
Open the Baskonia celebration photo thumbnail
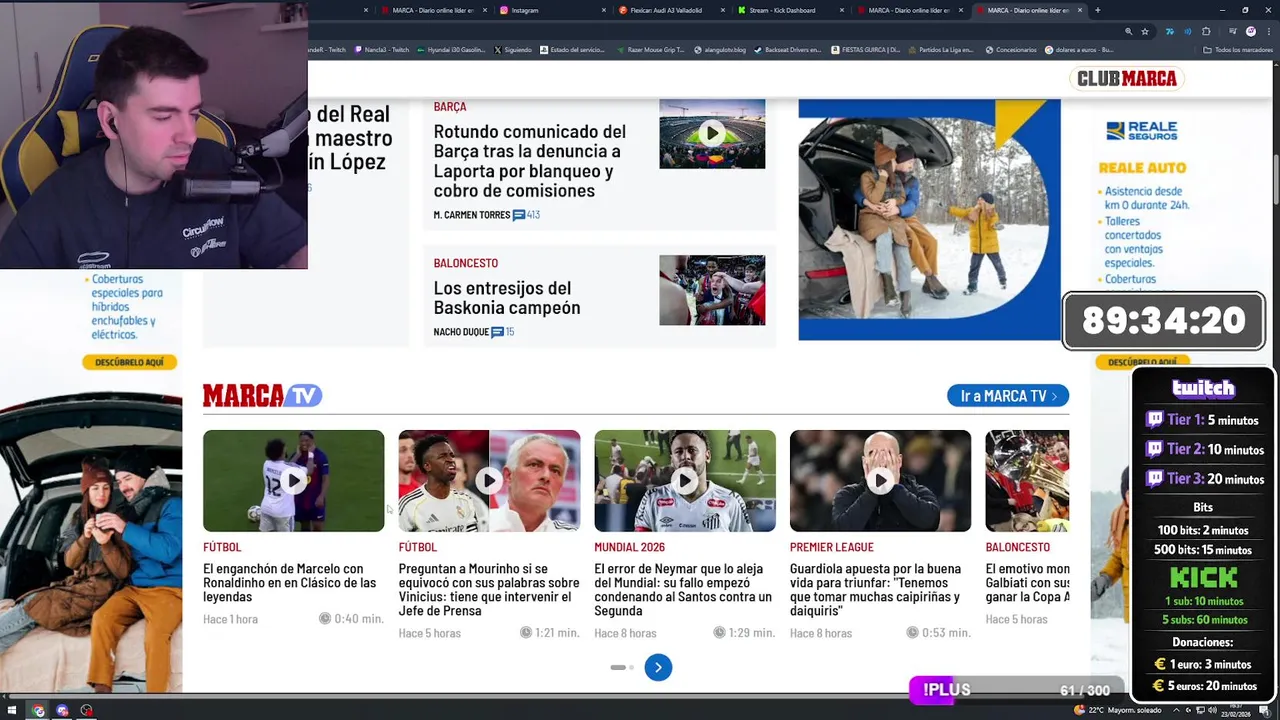coord(712,290)
